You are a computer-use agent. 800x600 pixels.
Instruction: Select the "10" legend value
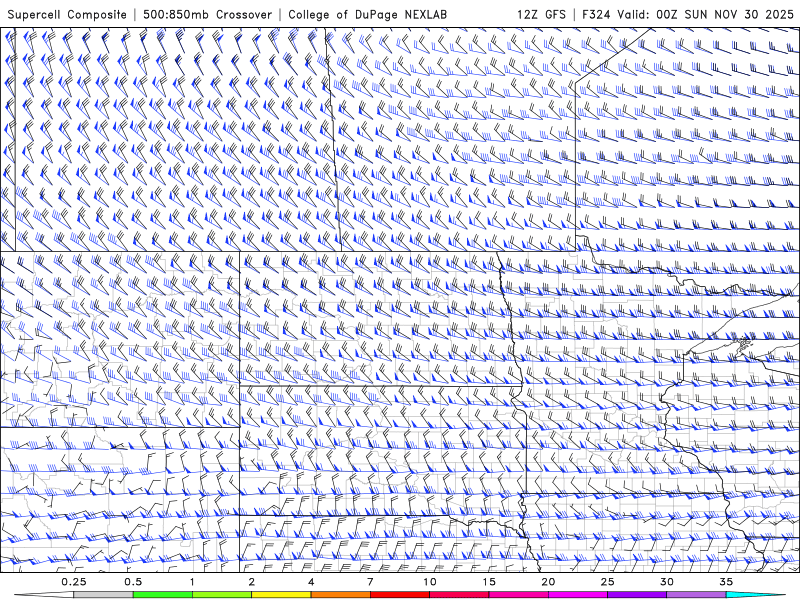[x=430, y=582]
